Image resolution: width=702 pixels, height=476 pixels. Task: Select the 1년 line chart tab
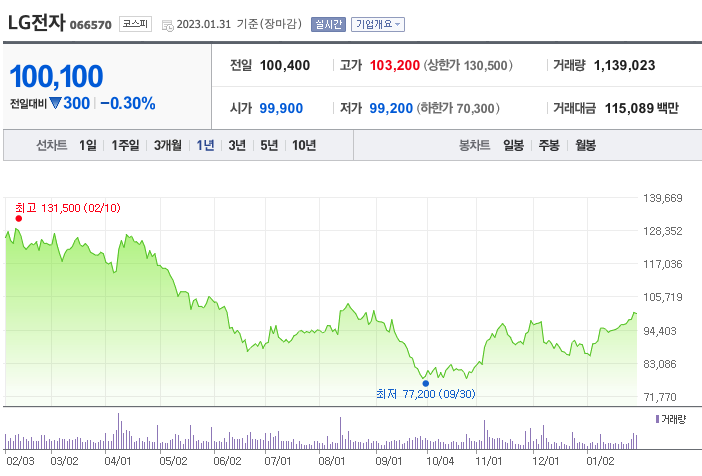point(205,145)
